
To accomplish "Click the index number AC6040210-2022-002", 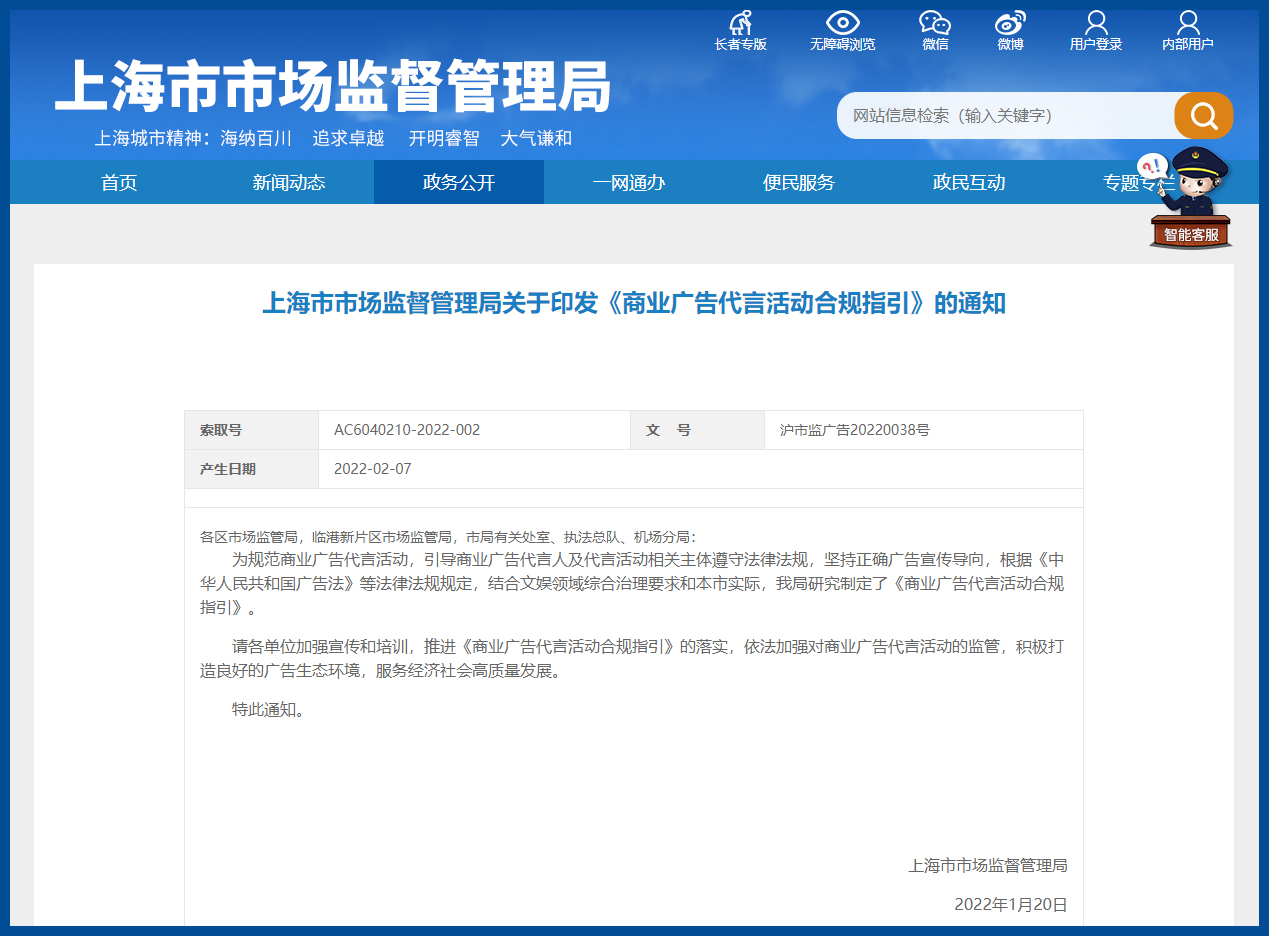I will click(x=407, y=430).
